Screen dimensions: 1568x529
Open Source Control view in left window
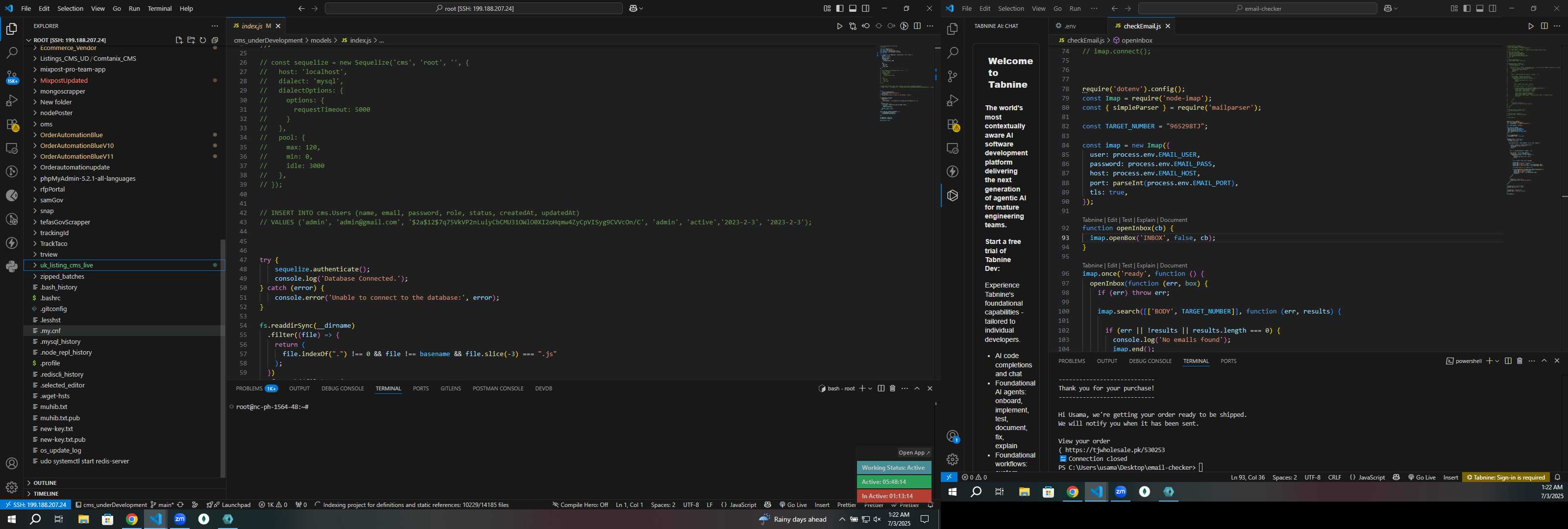[12, 77]
